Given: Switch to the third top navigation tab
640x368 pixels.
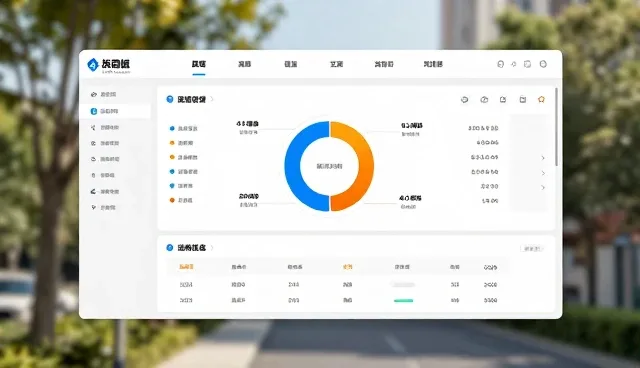Looking at the screenshot, I should pyautogui.click(x=291, y=64).
